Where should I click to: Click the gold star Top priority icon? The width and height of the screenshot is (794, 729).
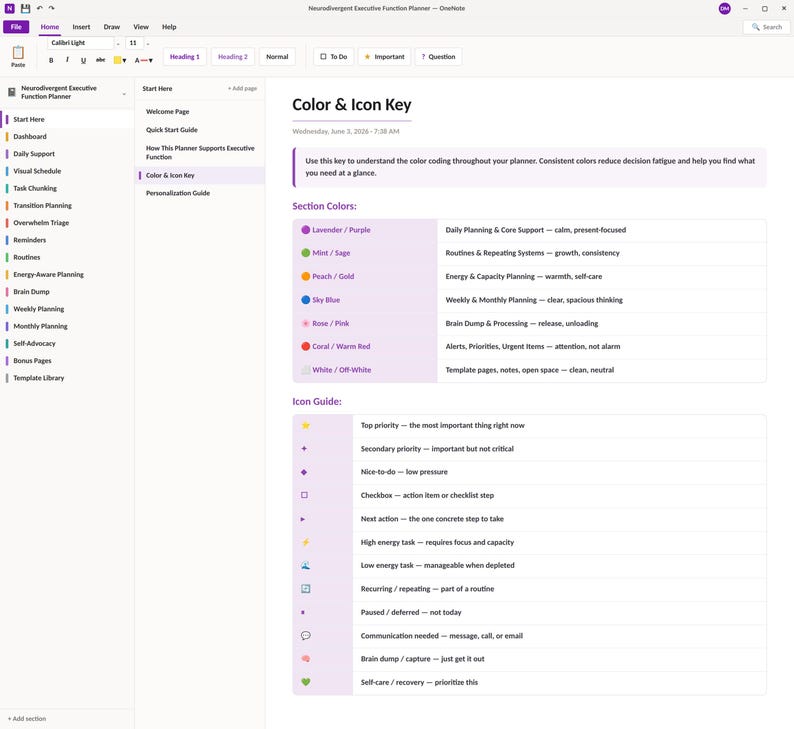pos(305,425)
